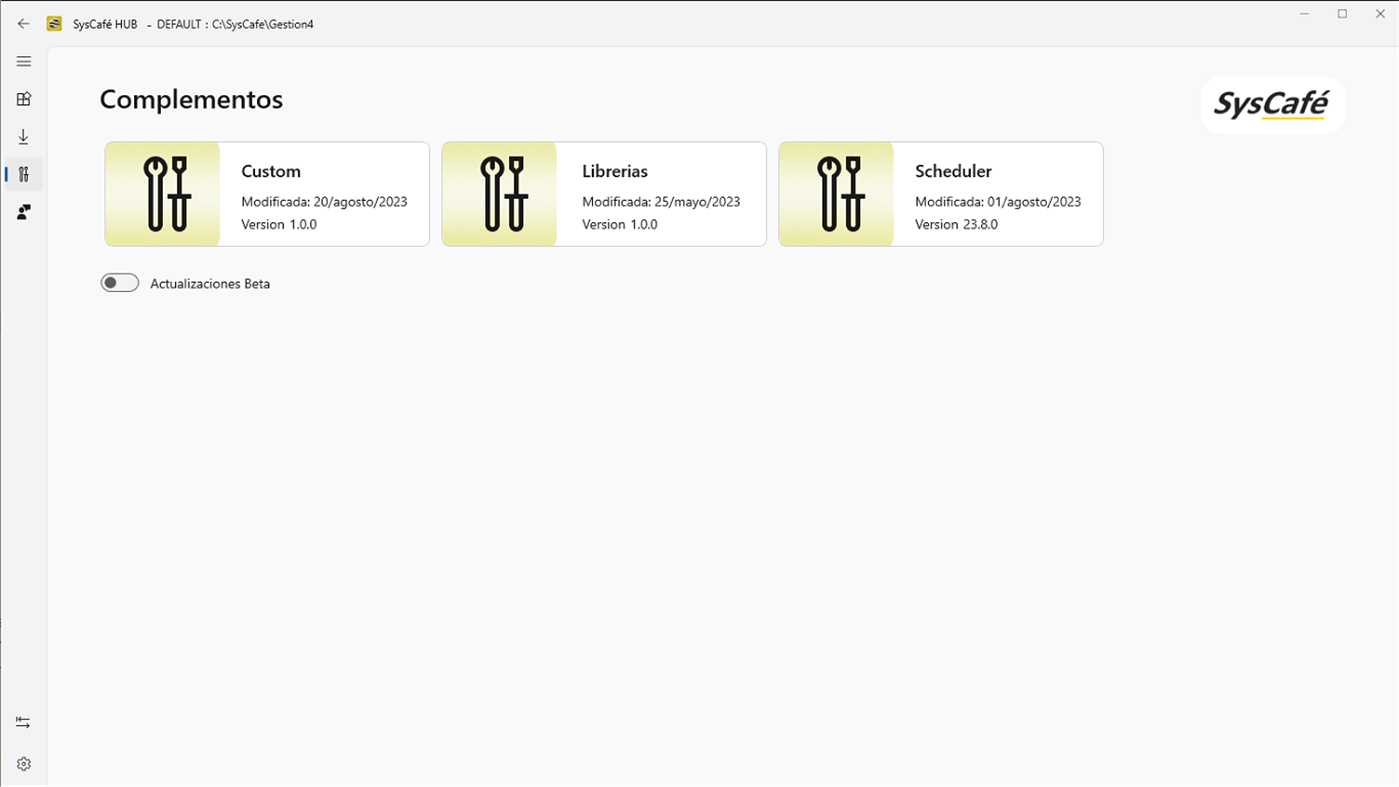The height and width of the screenshot is (787, 1399).
Task: Open the Complementos tools section in the sidebar
Action: click(x=23, y=173)
